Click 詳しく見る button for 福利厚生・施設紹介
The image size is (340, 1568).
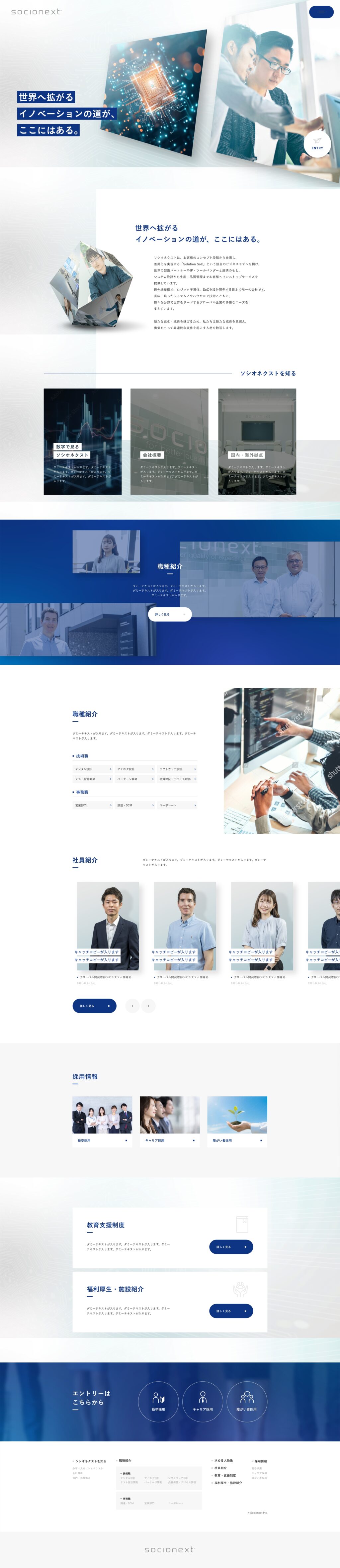click(x=230, y=1311)
